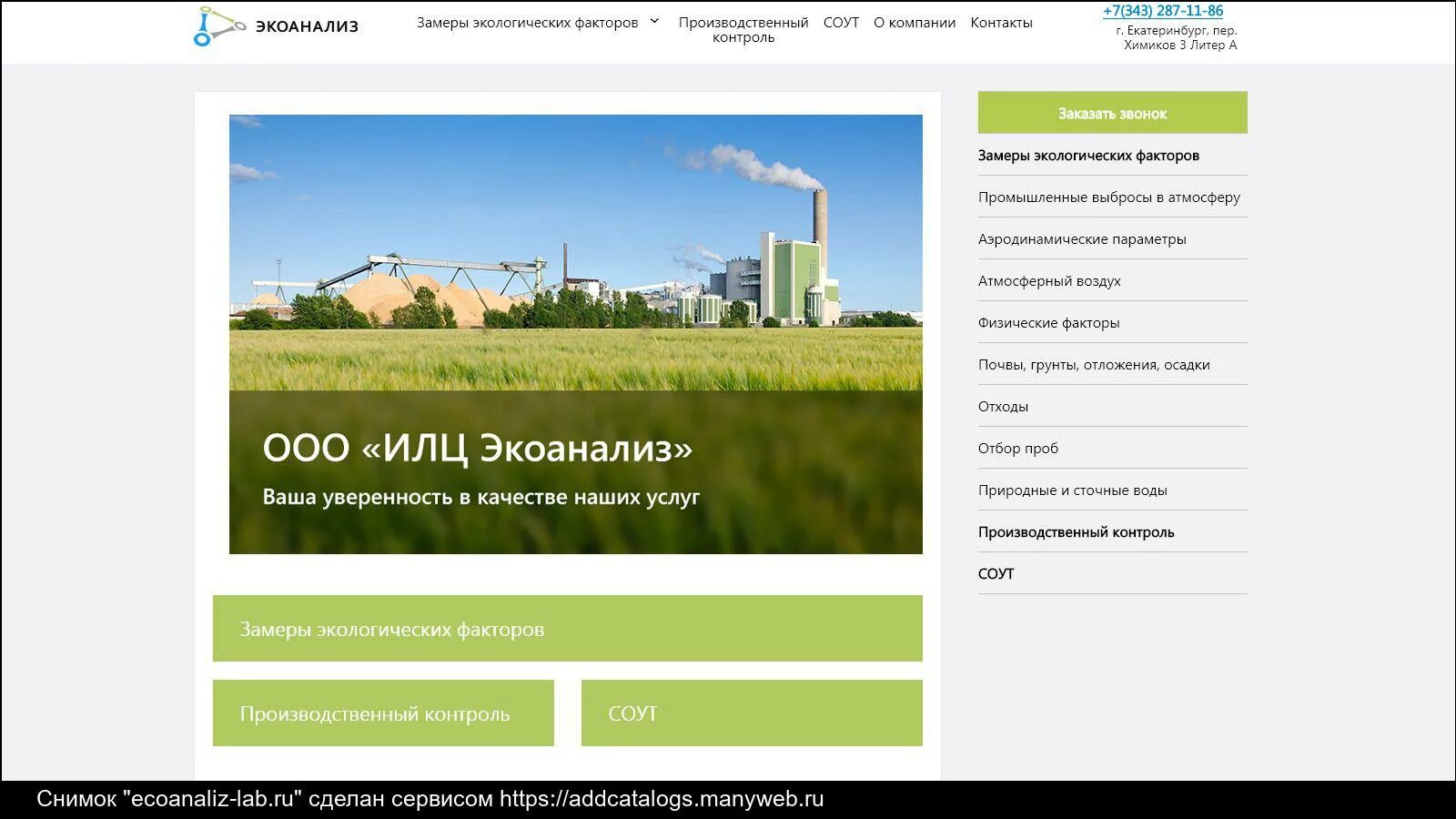The height and width of the screenshot is (819, 1456).
Task: Open Промышленные выбросы в атмосферу
Action: coord(1109,197)
